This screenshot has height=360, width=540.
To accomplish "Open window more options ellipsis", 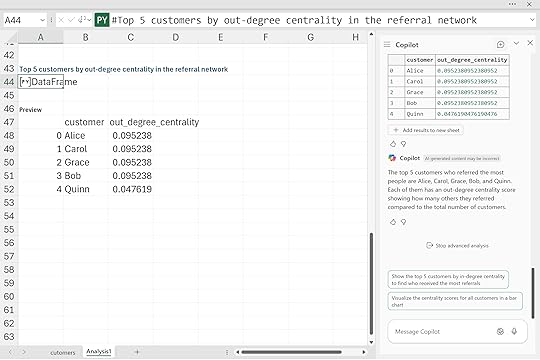I will (x=512, y=4).
